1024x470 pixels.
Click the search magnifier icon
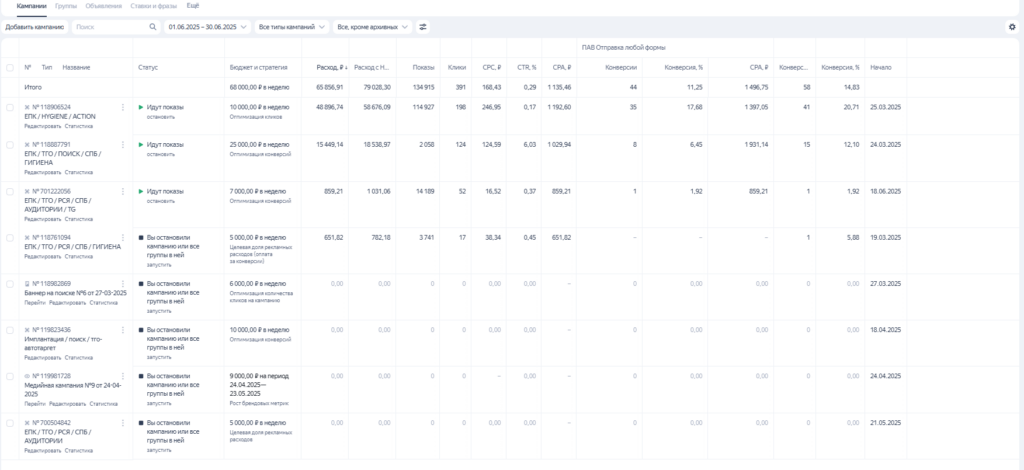[x=152, y=27]
